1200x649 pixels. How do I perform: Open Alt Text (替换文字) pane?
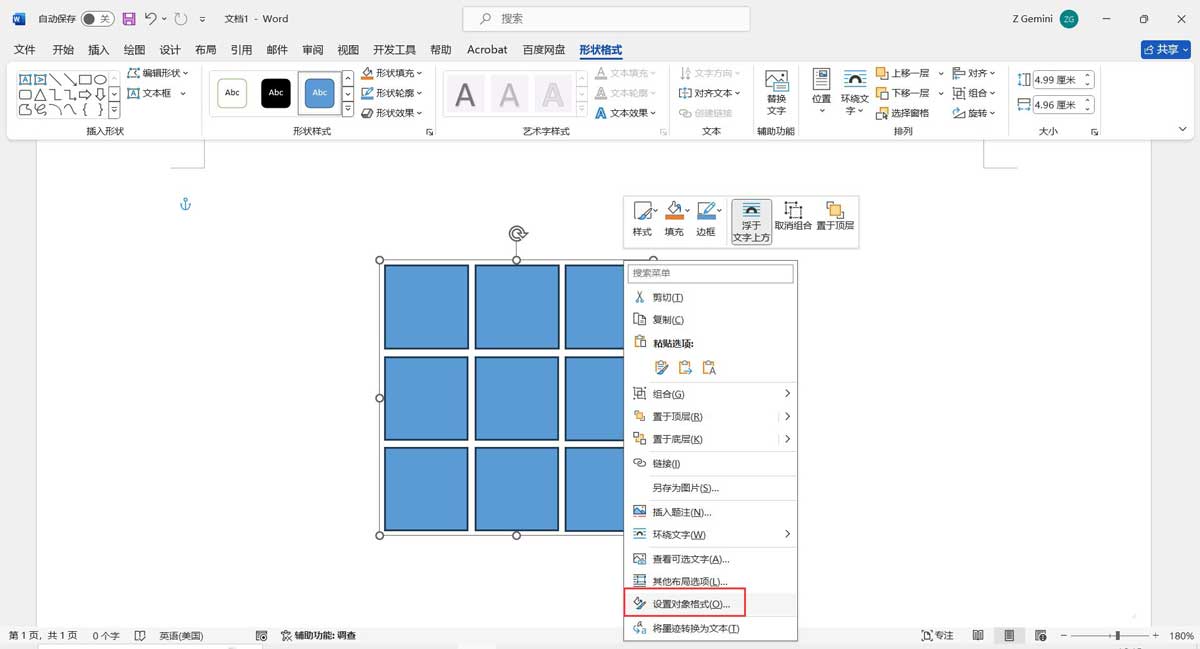tap(776, 93)
